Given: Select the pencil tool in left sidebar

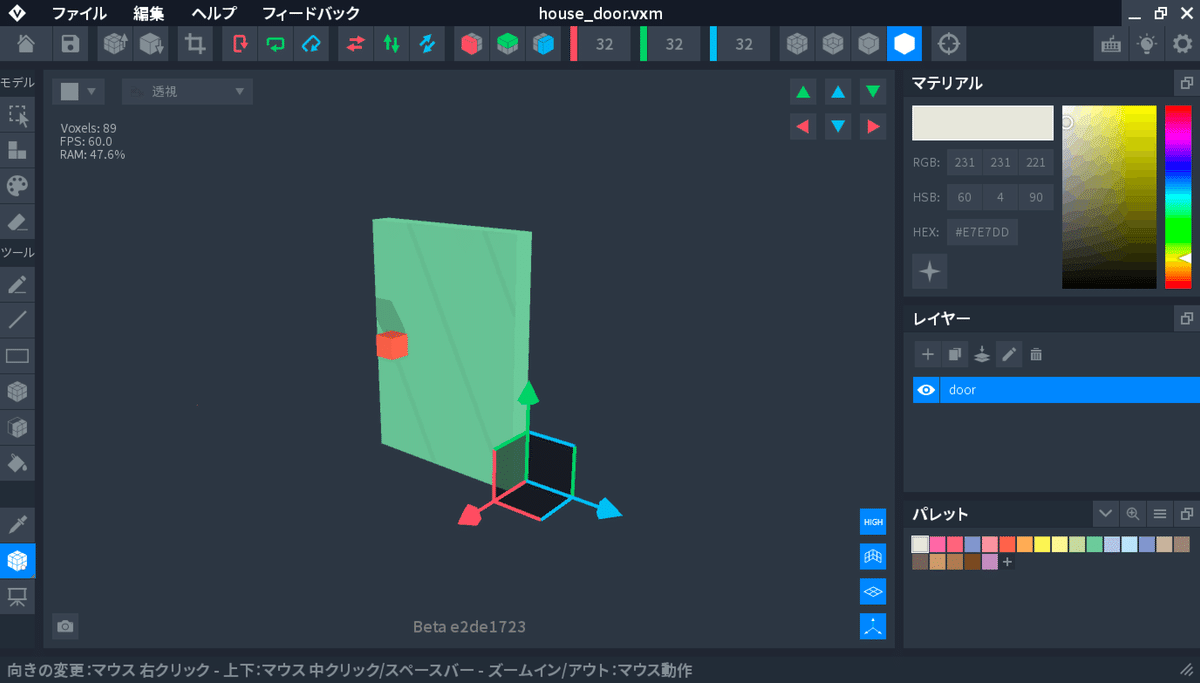Looking at the screenshot, I should 17,285.
